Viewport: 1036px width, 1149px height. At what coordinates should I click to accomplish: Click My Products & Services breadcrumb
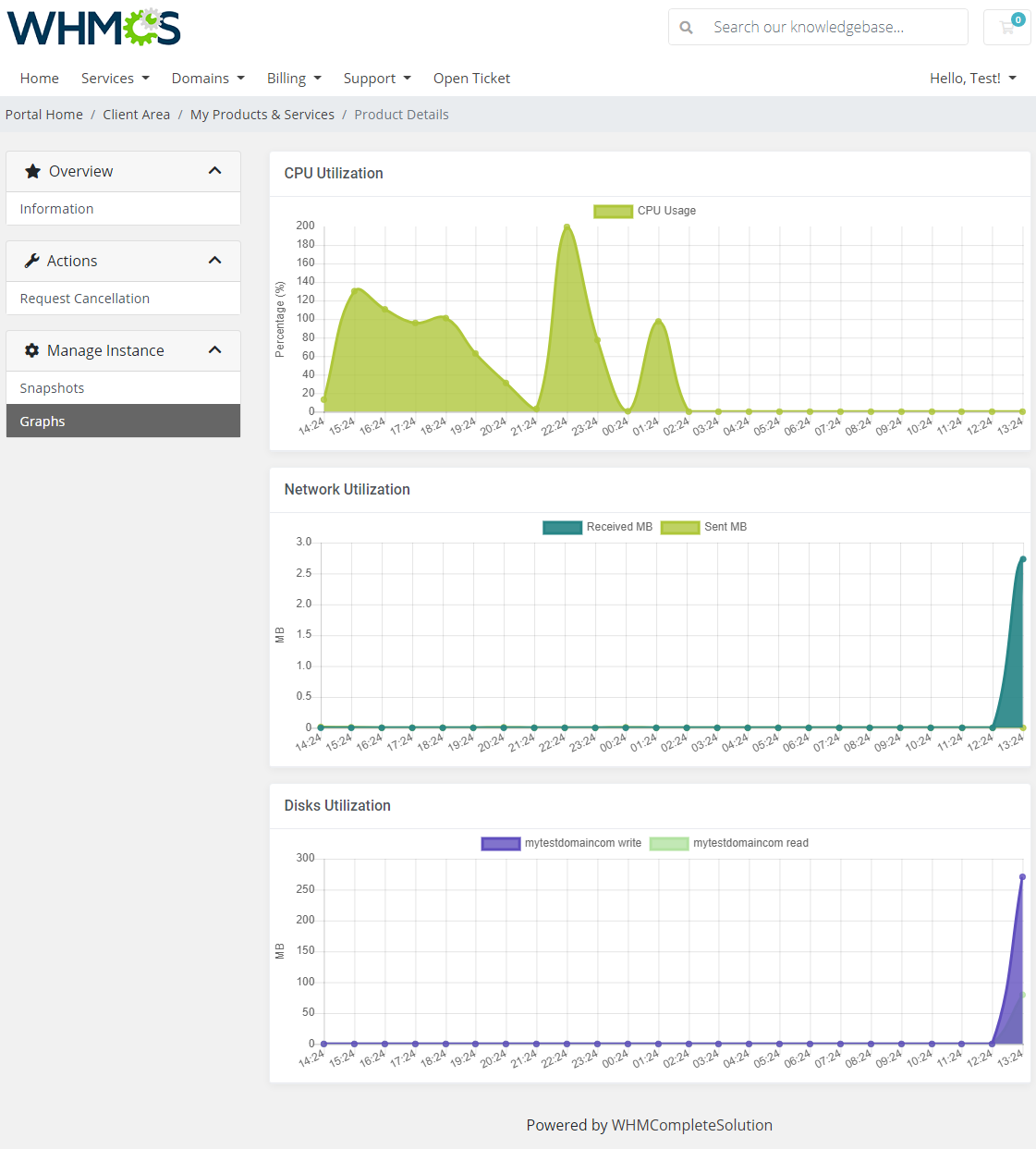tap(262, 115)
